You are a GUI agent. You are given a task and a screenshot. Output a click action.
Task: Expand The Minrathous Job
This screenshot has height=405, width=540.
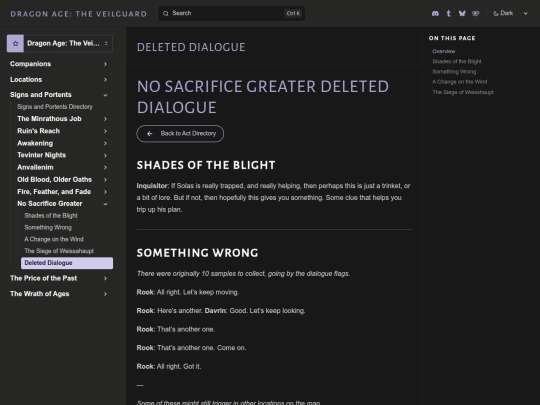pos(105,119)
